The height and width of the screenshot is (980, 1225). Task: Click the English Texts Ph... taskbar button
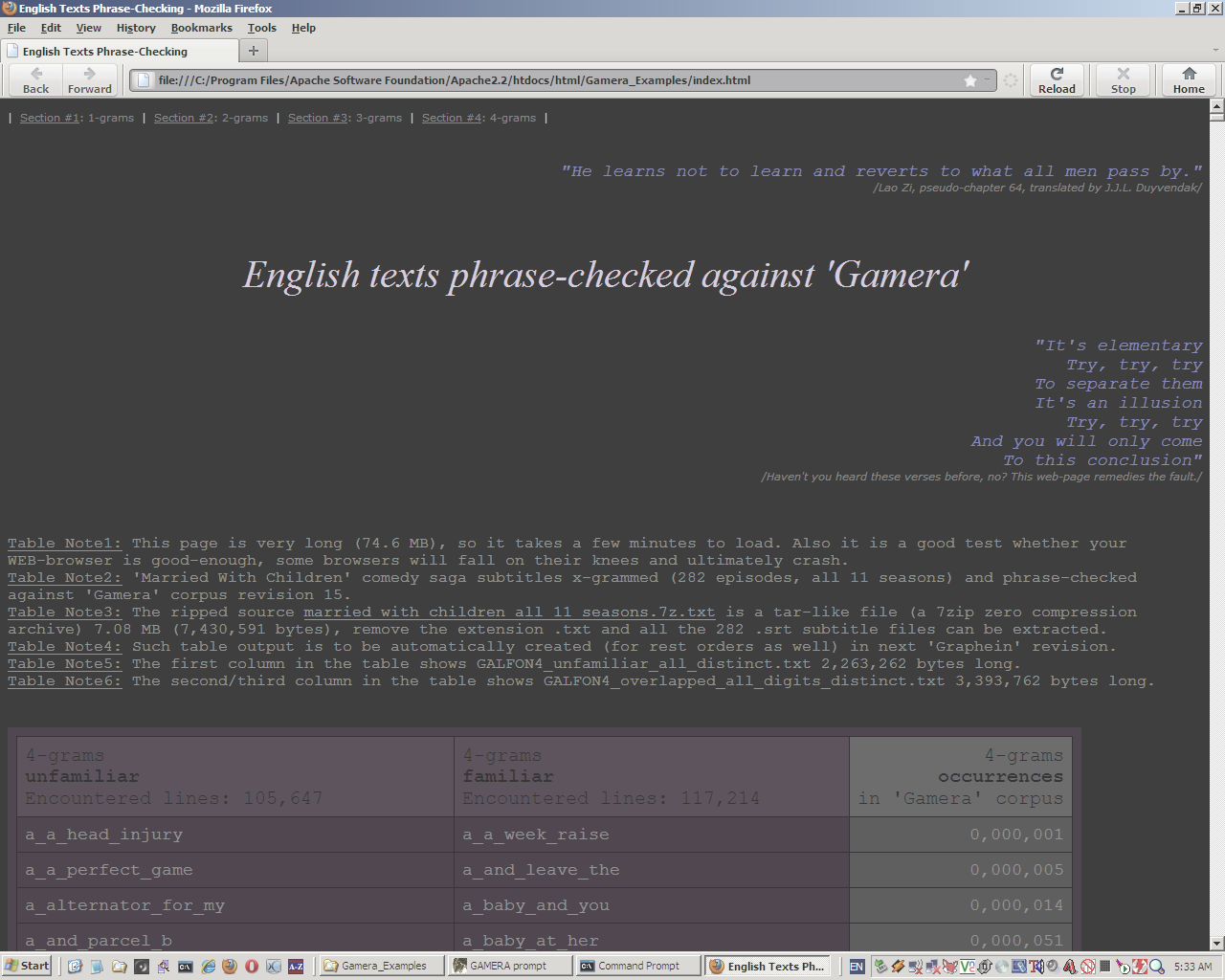768,966
